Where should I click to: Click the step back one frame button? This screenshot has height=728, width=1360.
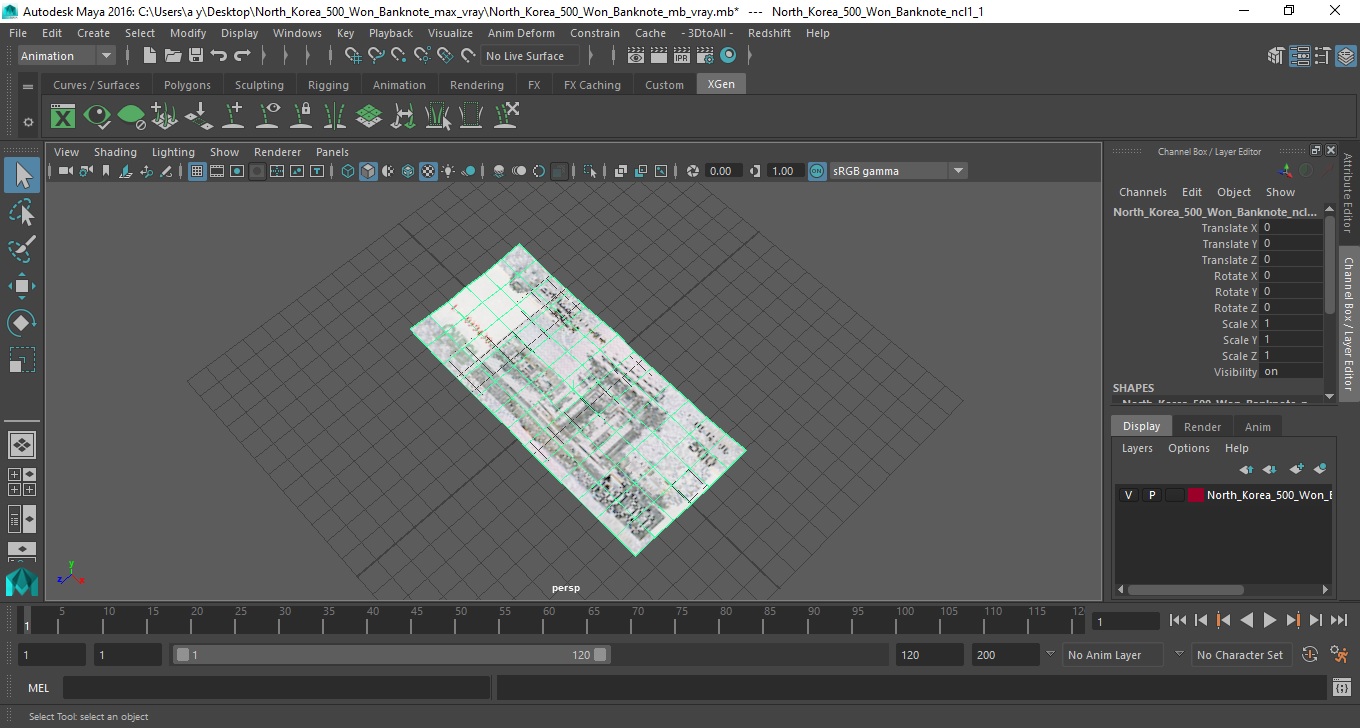[1201, 621]
